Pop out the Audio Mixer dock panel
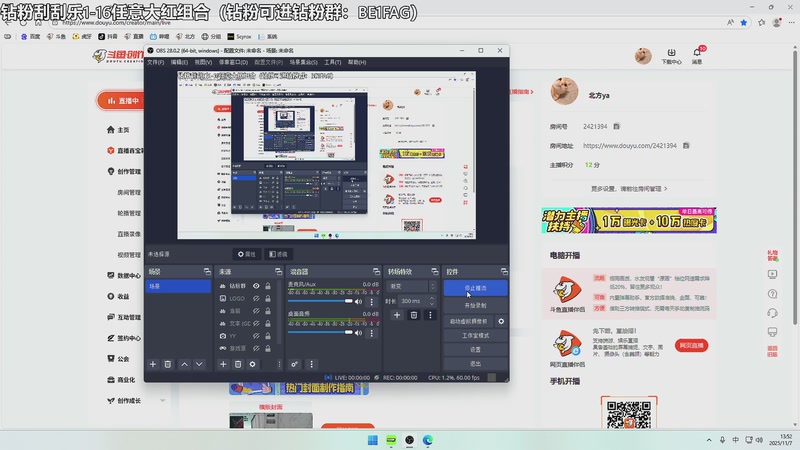Image resolution: width=800 pixels, height=450 pixels. (x=376, y=271)
